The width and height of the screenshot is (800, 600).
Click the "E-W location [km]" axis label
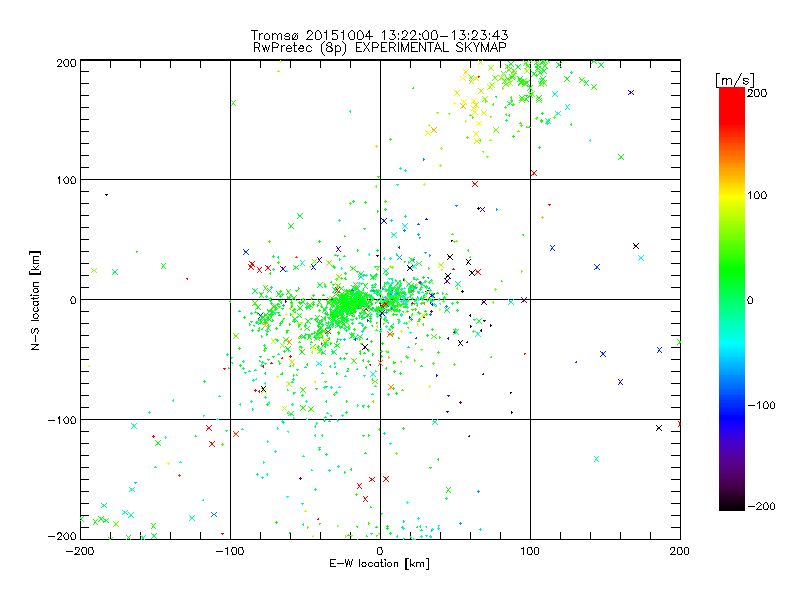(x=379, y=563)
